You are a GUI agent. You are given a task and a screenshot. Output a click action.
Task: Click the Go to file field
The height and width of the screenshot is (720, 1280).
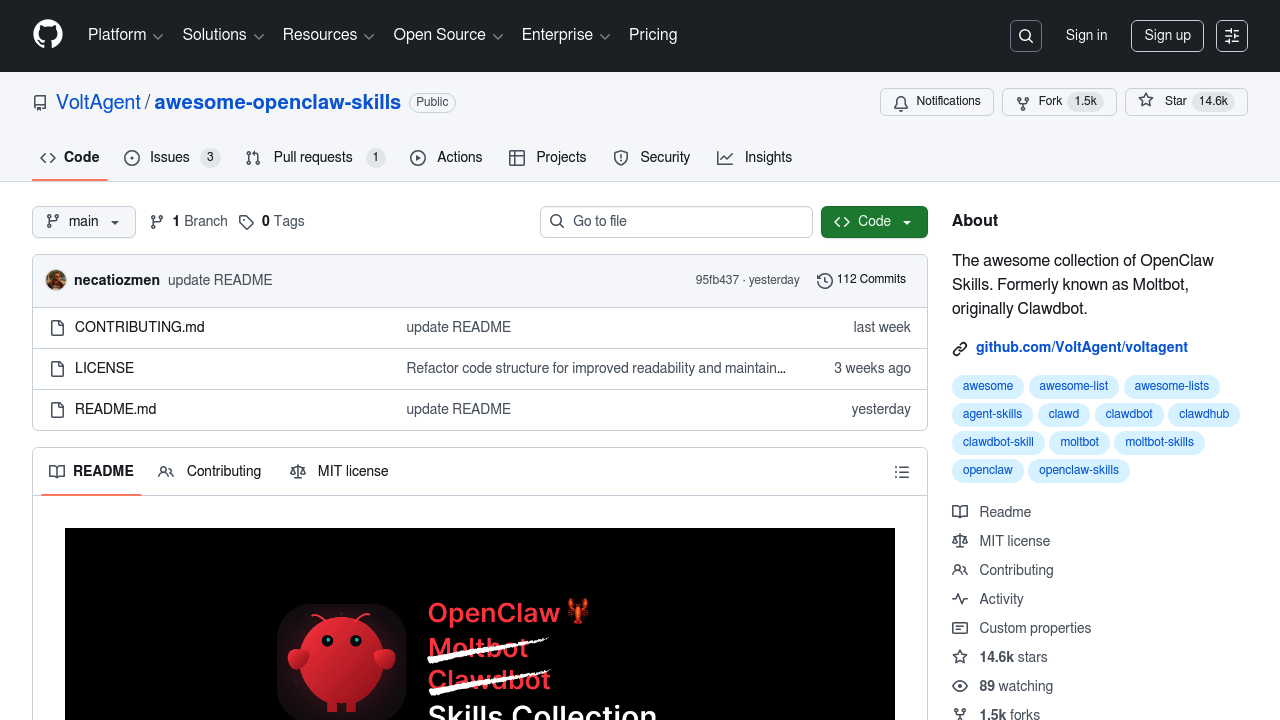coord(676,222)
